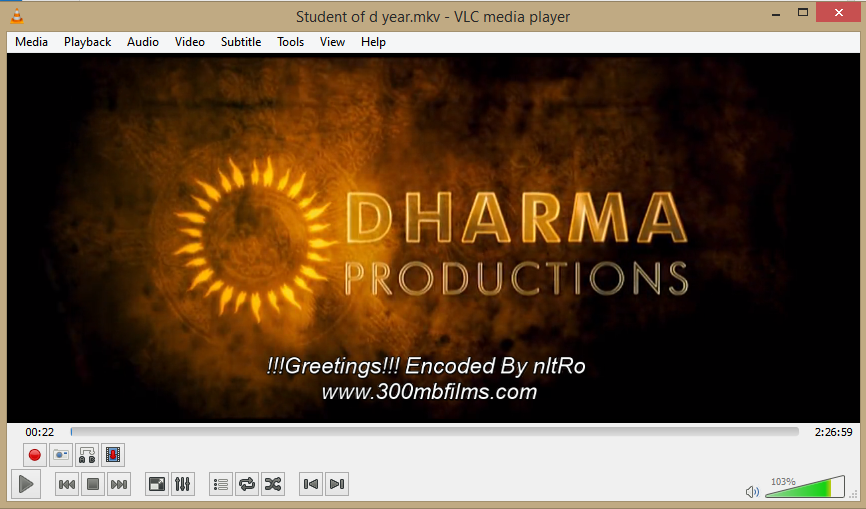Open the Playback menu
The image size is (866, 509).
coord(87,42)
